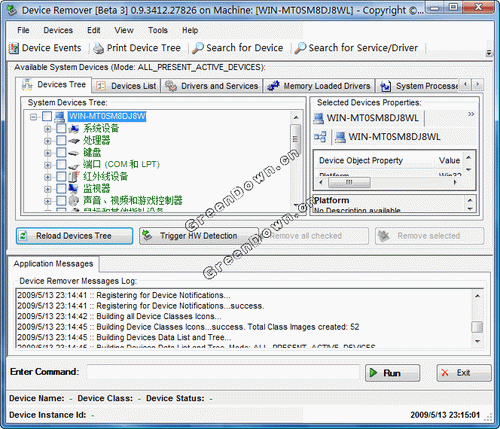The height and width of the screenshot is (429, 500).
Task: Open the Devices menu
Action: [x=58, y=30]
